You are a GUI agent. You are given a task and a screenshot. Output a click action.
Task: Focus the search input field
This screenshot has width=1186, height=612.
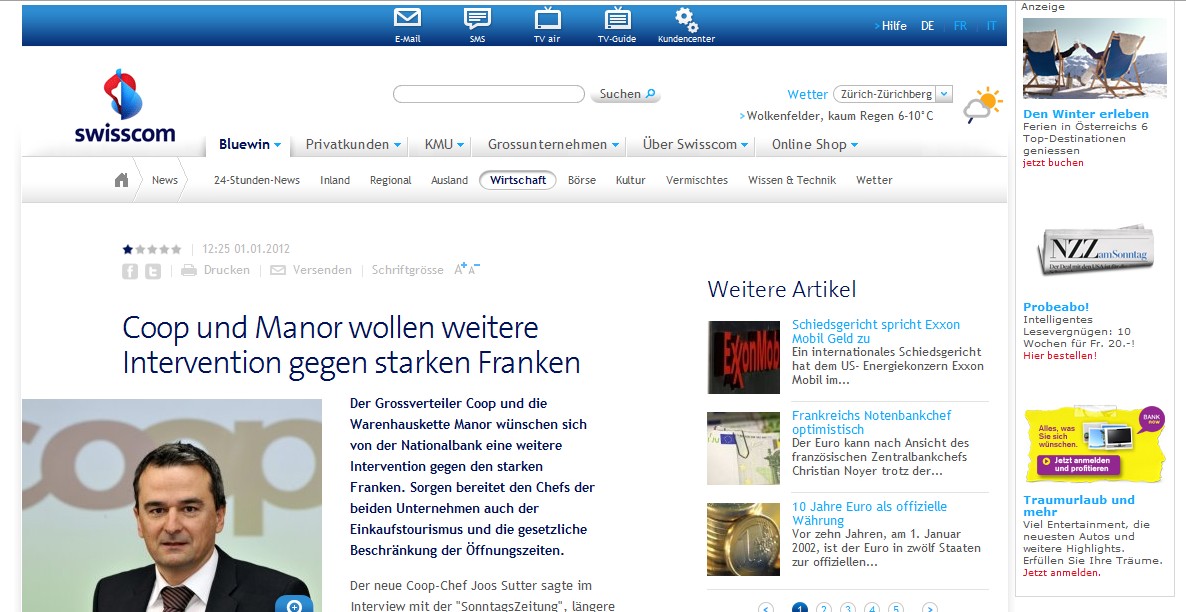(489, 94)
